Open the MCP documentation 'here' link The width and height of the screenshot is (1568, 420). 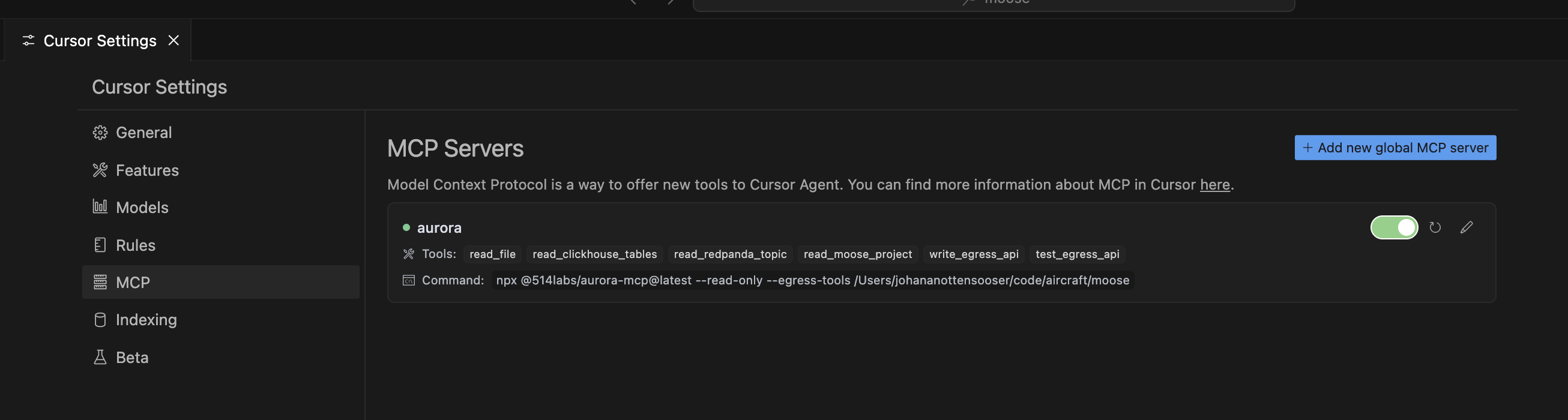1214,184
